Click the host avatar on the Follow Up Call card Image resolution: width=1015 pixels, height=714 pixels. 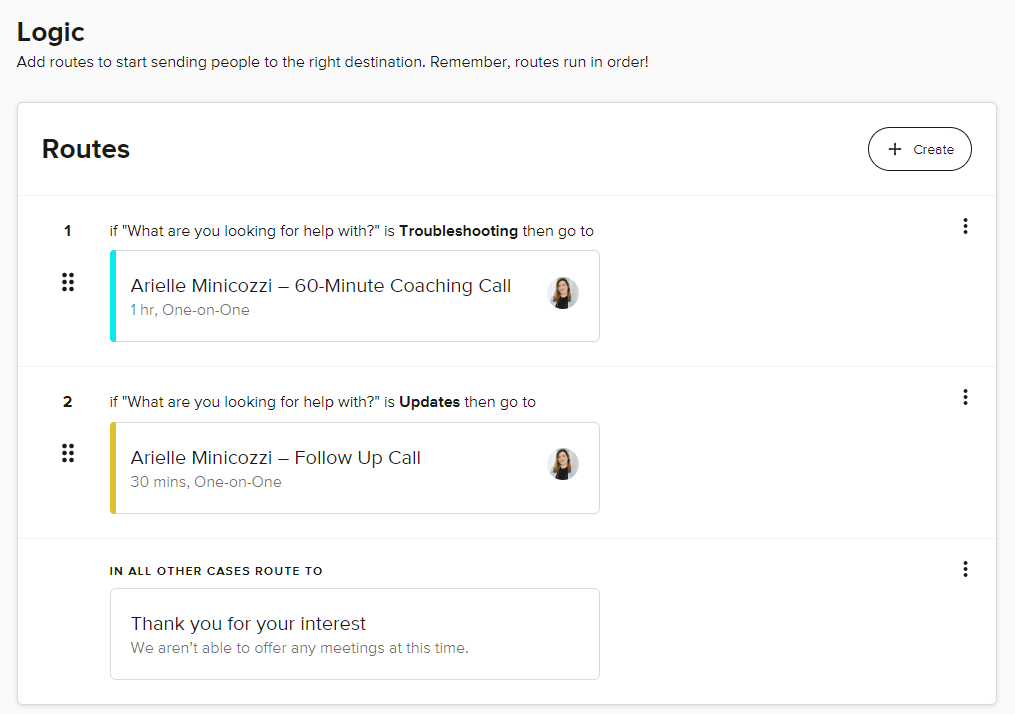563,464
